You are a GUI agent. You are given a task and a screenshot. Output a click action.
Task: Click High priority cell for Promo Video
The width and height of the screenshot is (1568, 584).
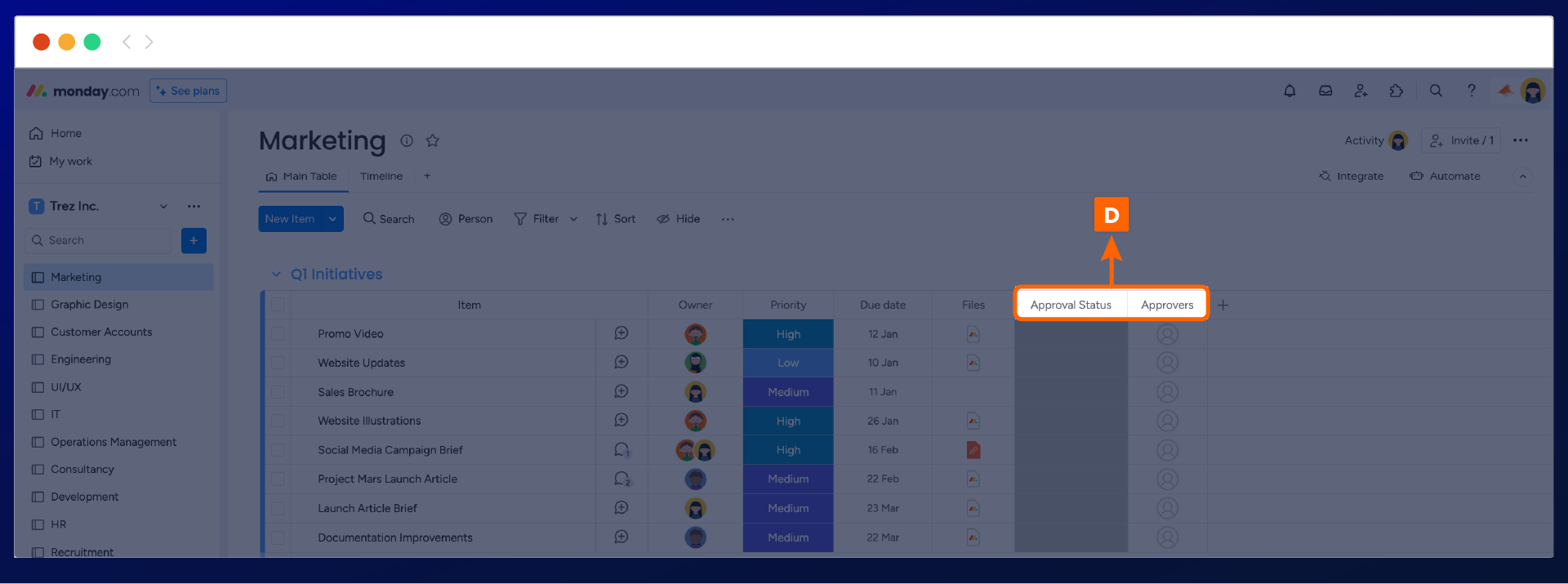point(788,334)
